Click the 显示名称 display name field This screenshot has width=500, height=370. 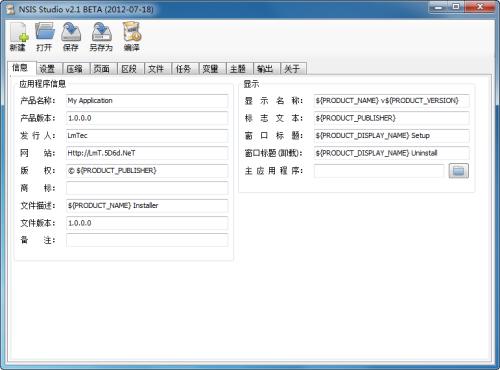coord(392,101)
